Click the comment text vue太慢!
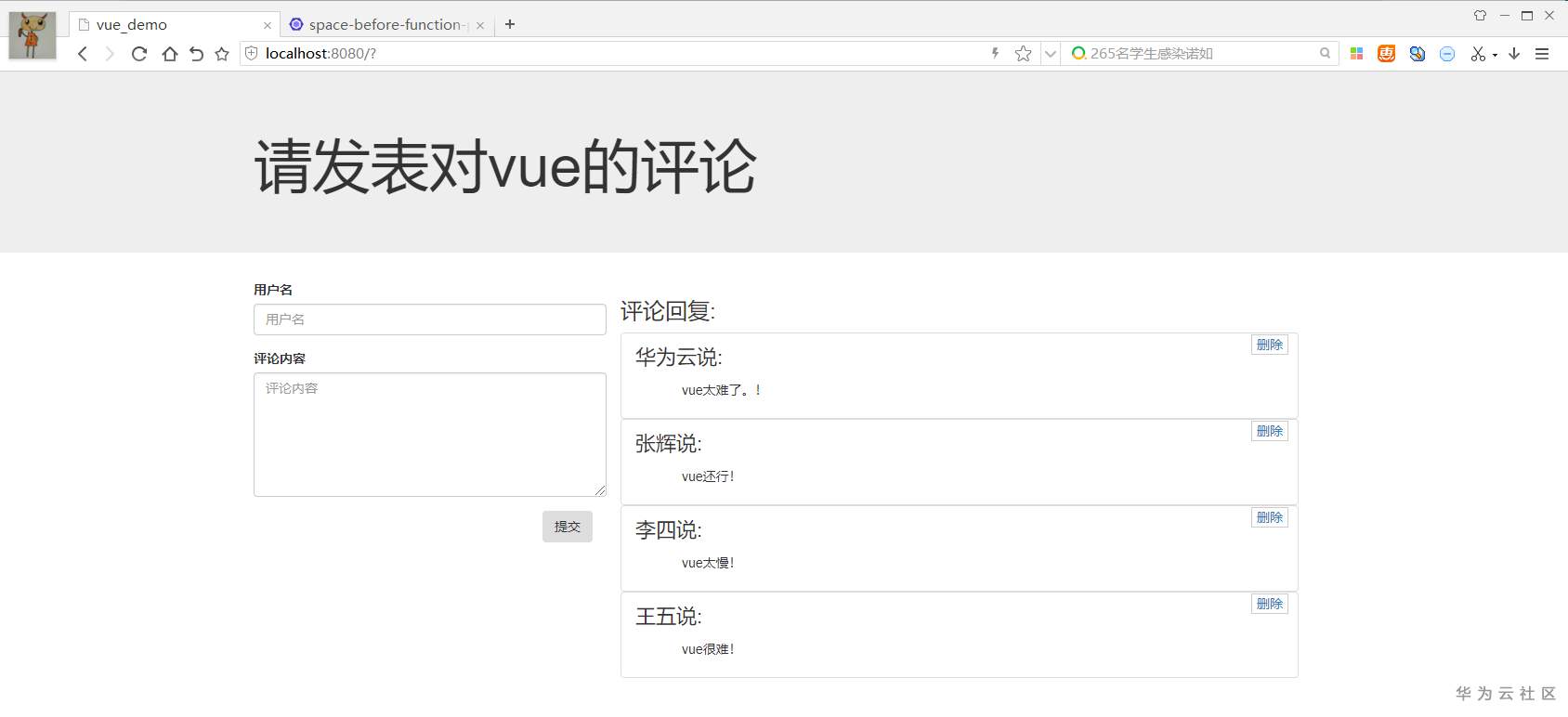This screenshot has height=717, width=1568. [708, 563]
